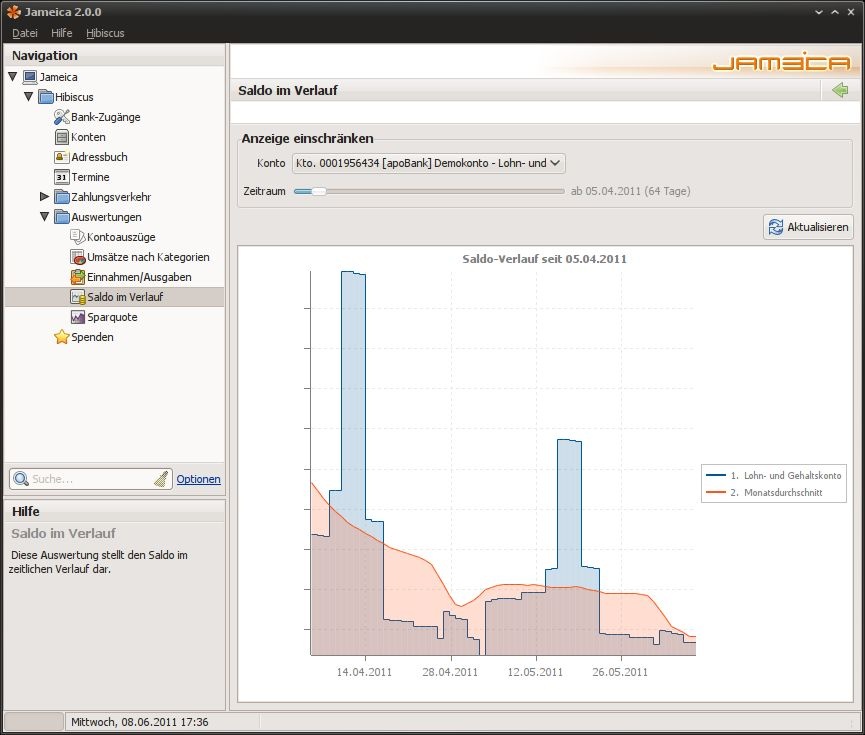
Task: Select Konten in navigation tree
Action: pyautogui.click(x=88, y=137)
